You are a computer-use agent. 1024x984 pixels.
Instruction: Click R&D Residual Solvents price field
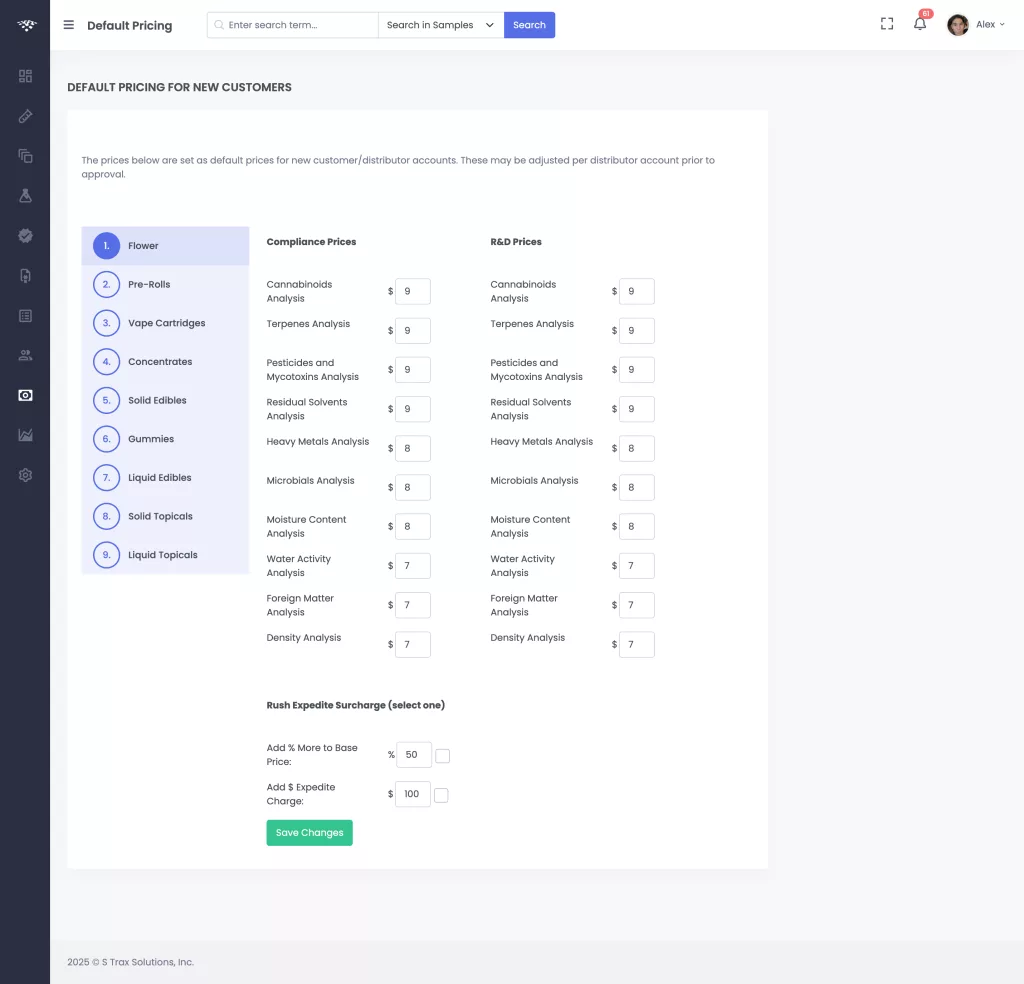coord(637,409)
